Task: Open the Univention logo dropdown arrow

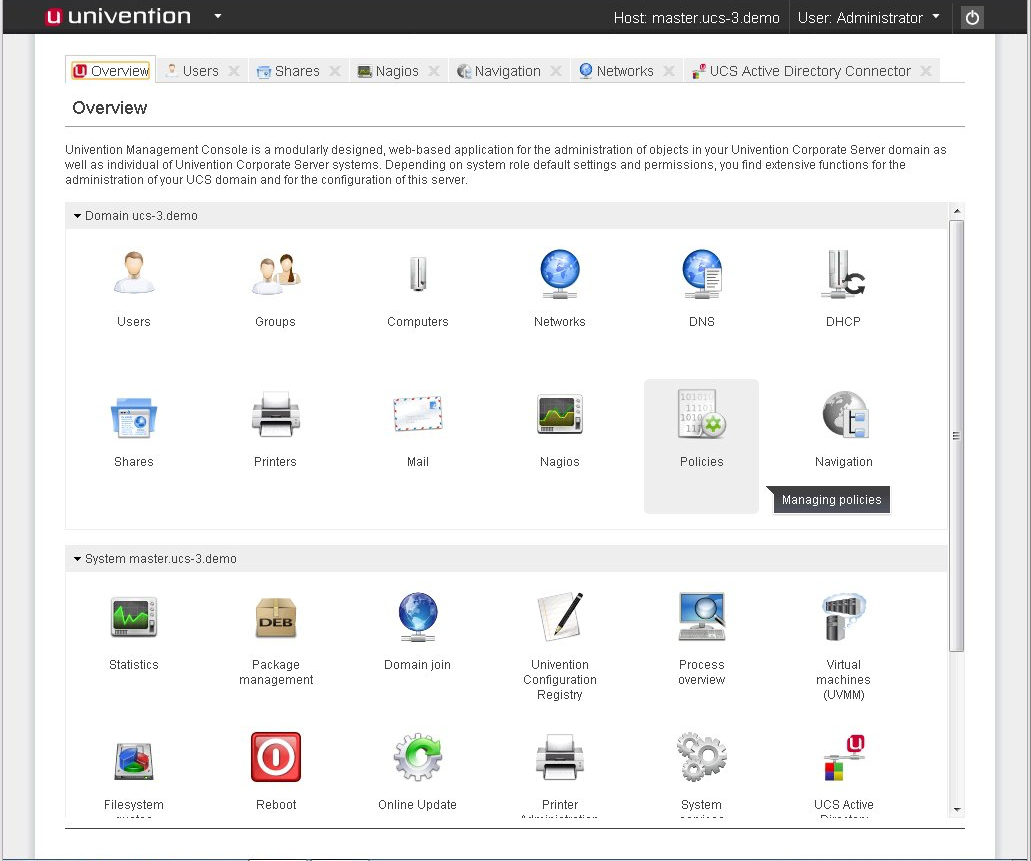Action: (218, 16)
